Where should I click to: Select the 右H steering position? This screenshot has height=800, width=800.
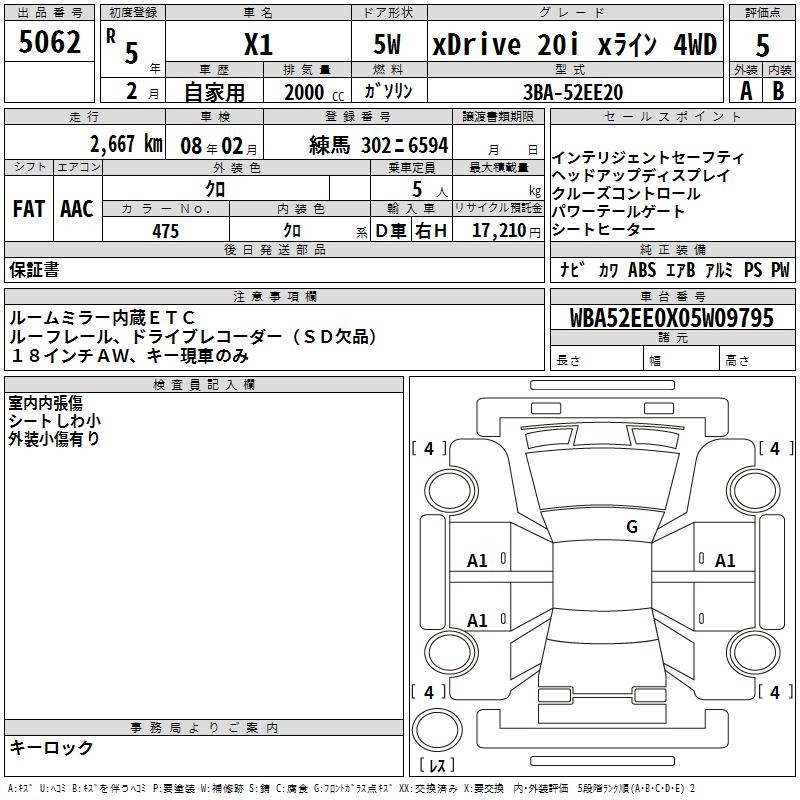[x=431, y=231]
